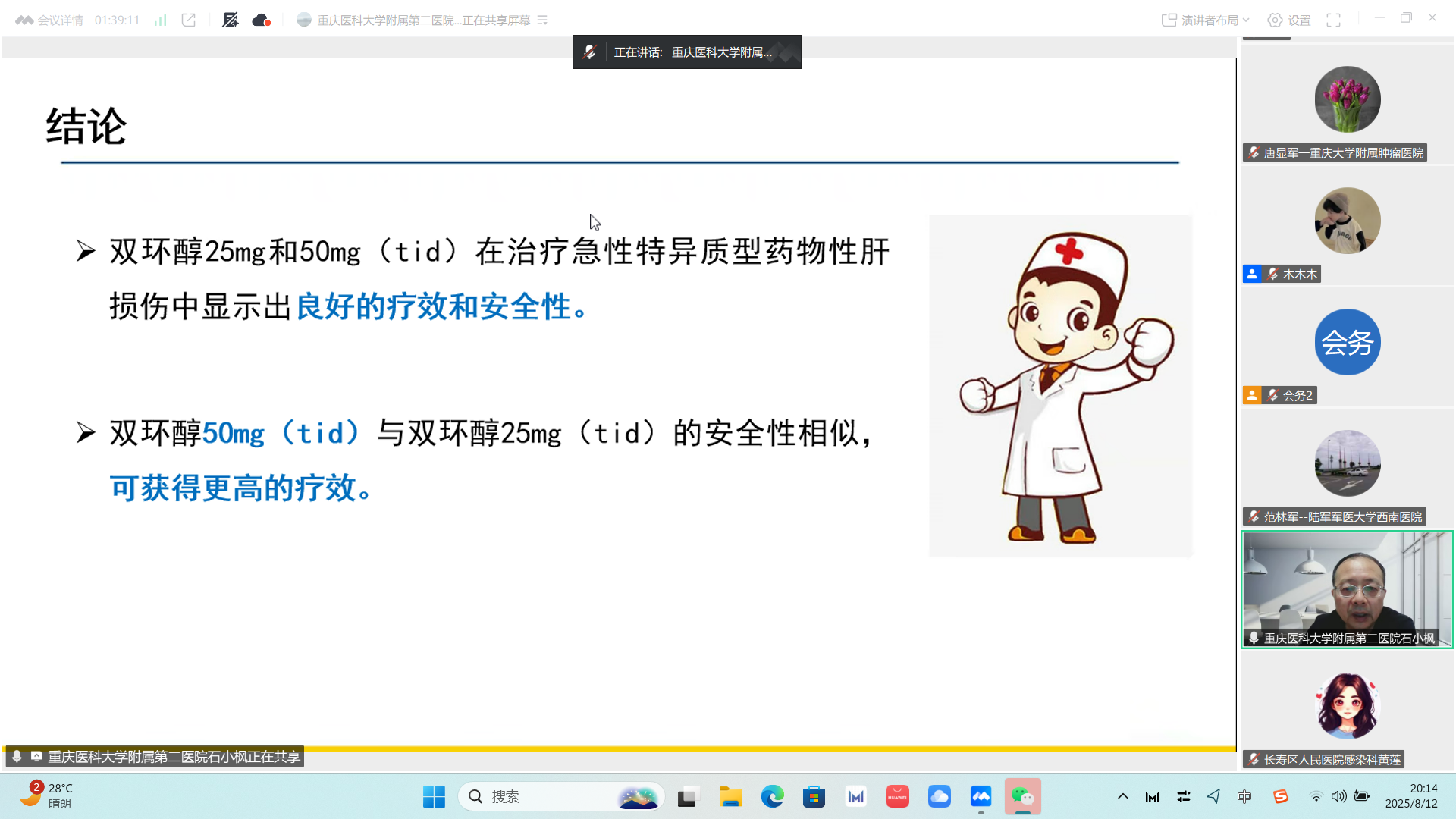The width and height of the screenshot is (1456, 819).
Task: Enter fullscreen with the expand icon
Action: [1334, 20]
